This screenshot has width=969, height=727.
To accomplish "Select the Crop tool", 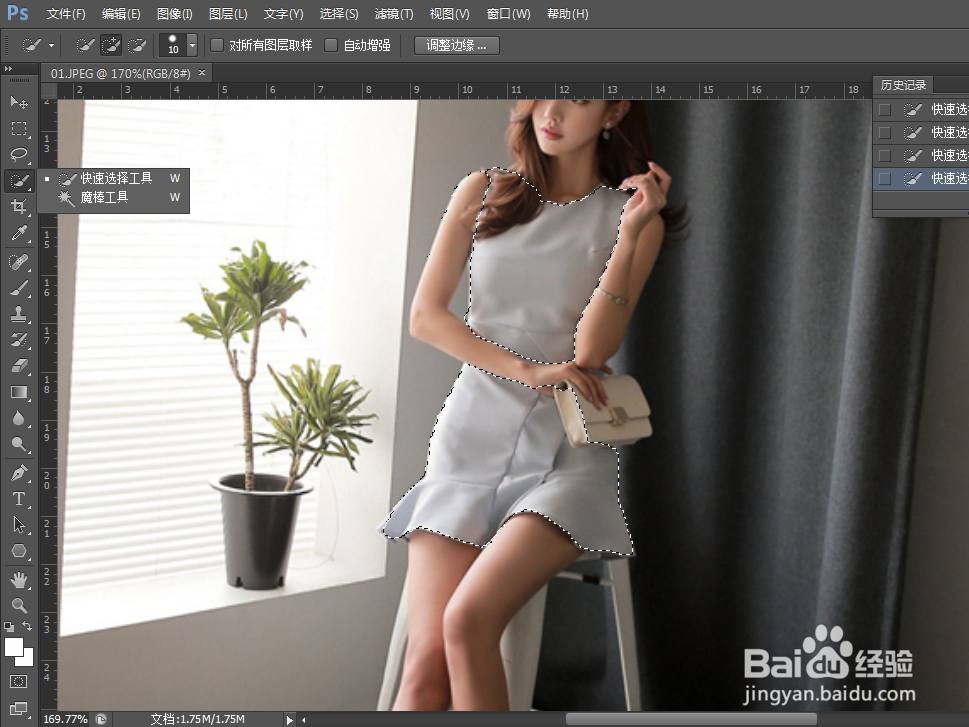I will pos(19,206).
